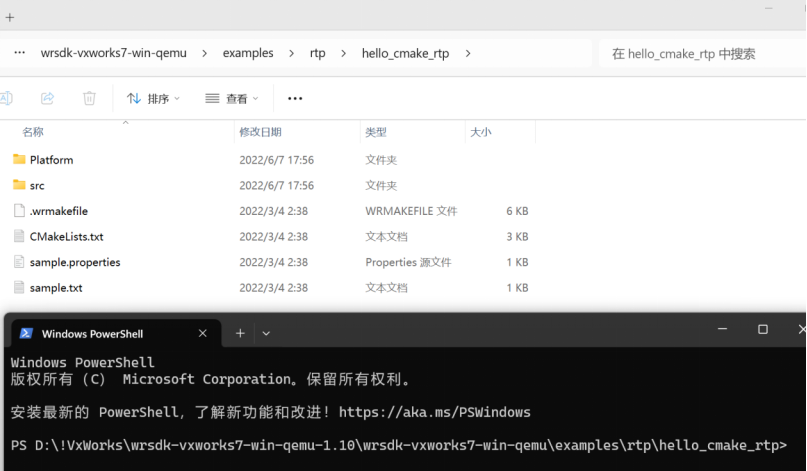Open the toolbar more options ellipsis

coord(295,98)
